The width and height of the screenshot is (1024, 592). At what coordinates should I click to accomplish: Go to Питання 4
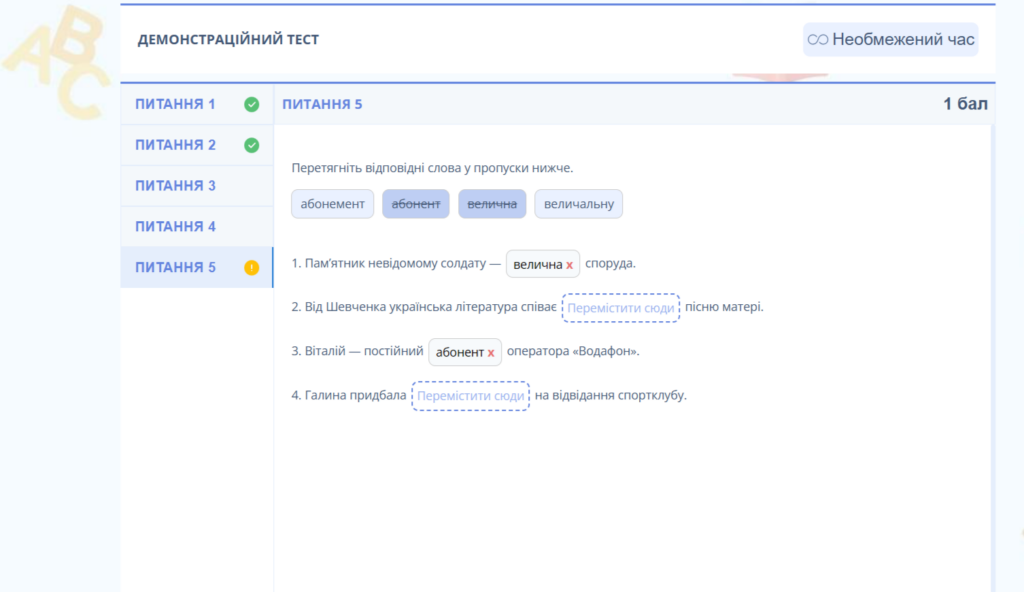(176, 227)
